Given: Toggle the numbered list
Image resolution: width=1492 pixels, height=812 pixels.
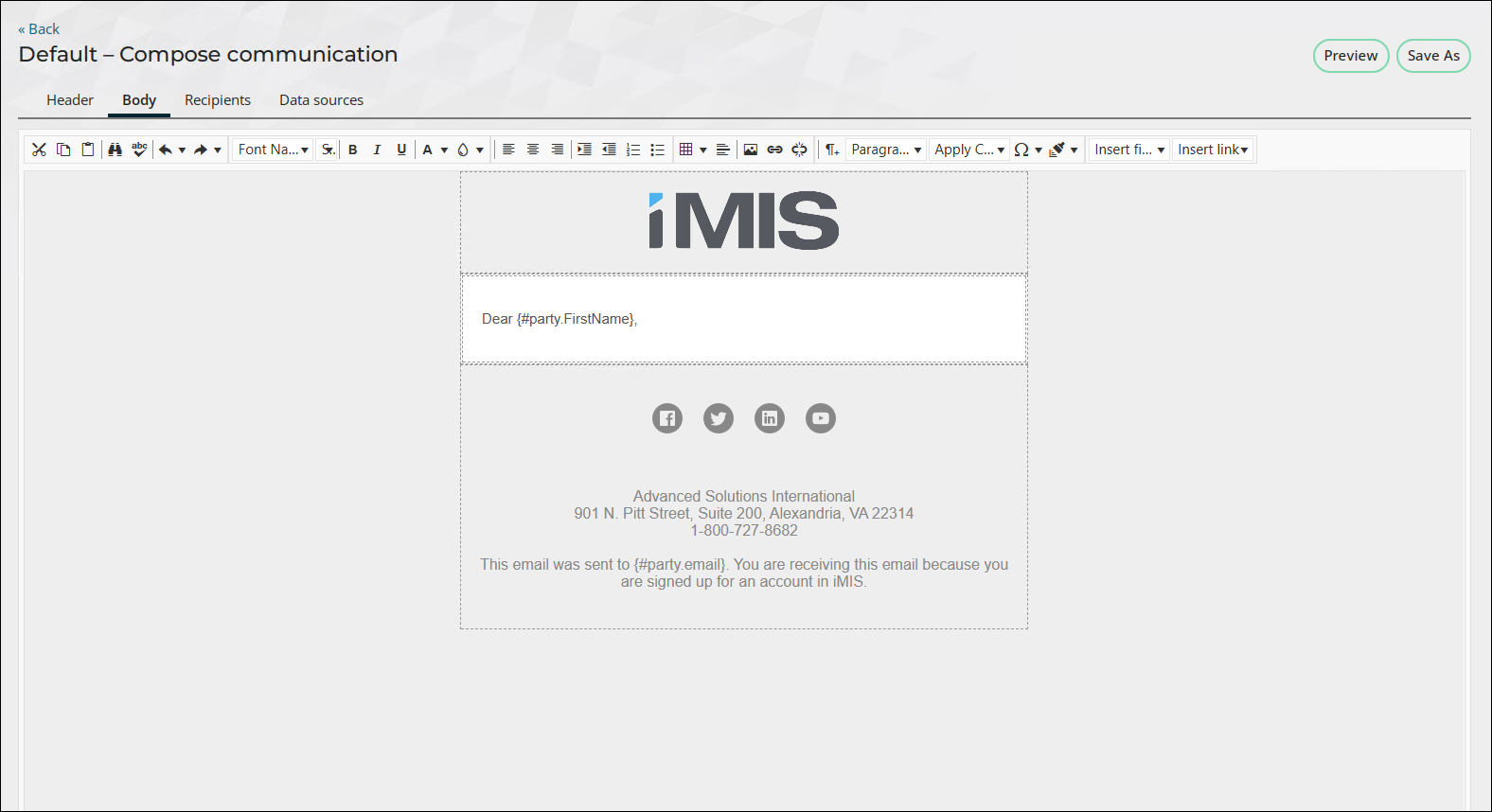Looking at the screenshot, I should 633,150.
